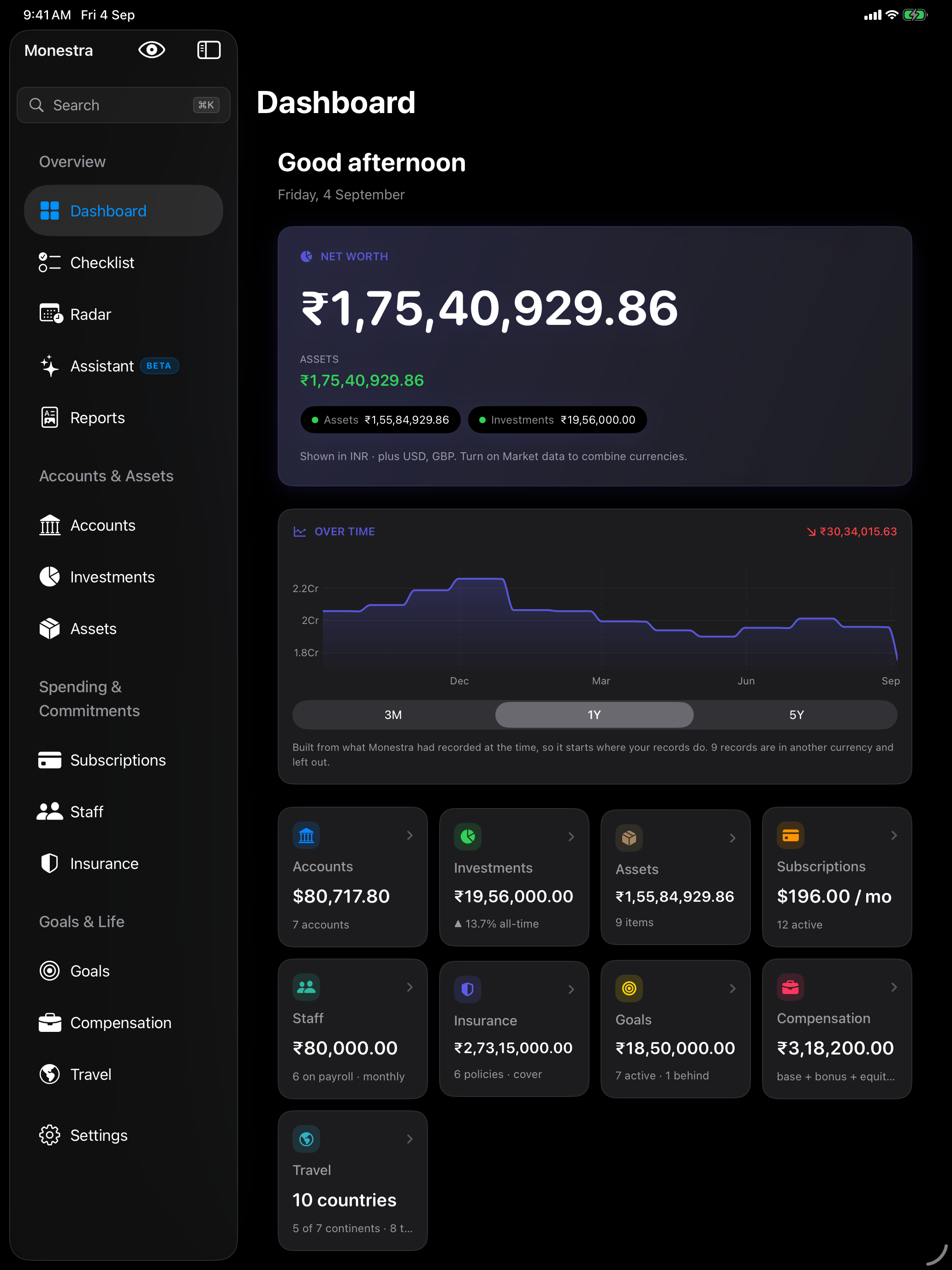Click the Insurance shield icon in sidebar
This screenshot has width=952, height=1270.
[50, 863]
